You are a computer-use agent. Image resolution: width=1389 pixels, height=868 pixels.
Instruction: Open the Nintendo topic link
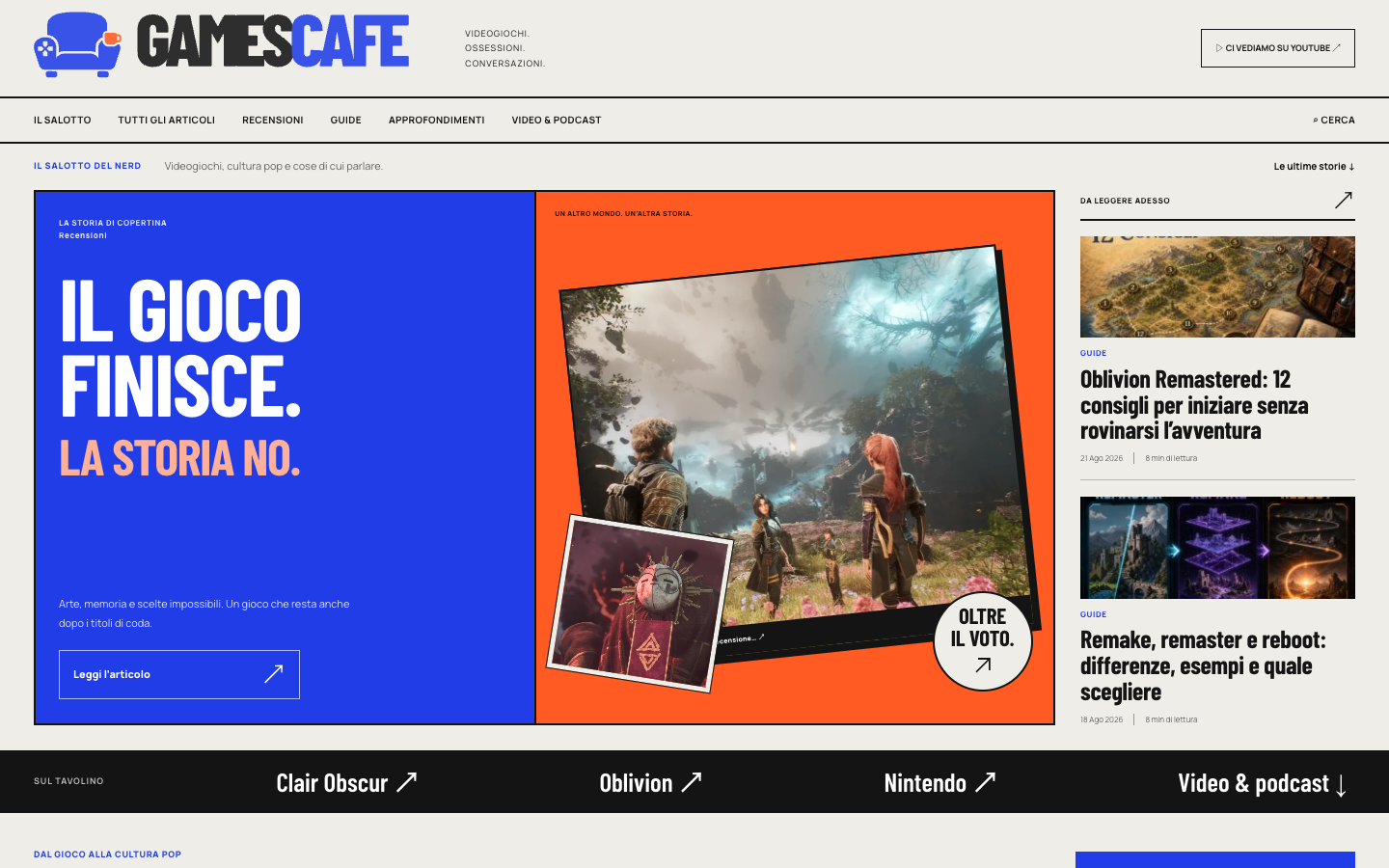coord(940,782)
